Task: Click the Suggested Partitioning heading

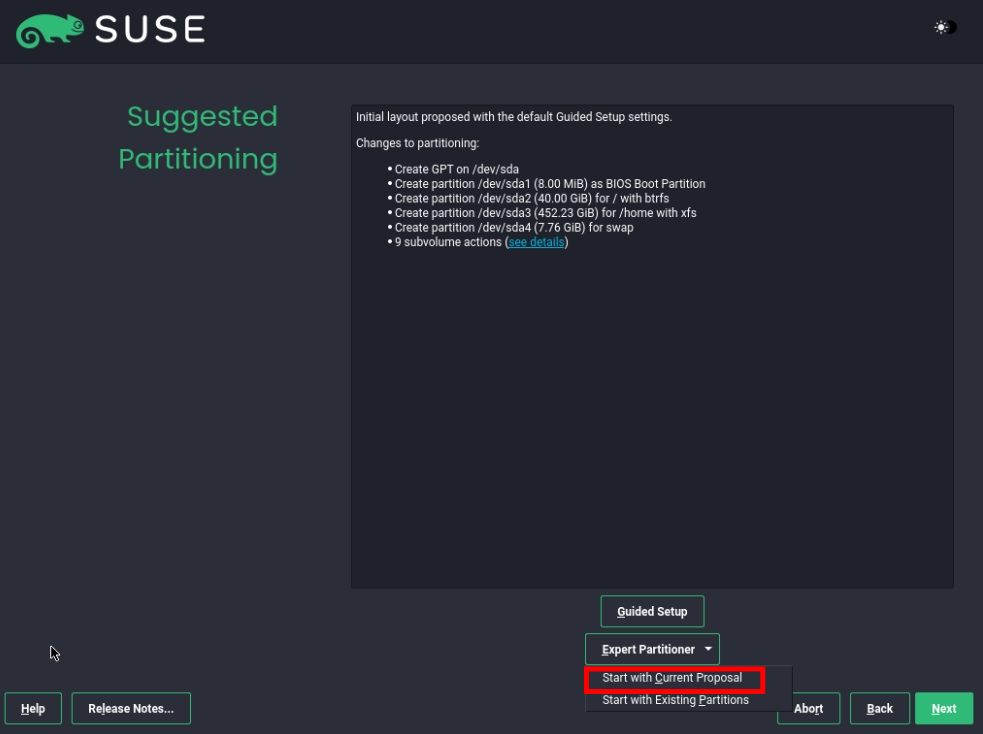Action: click(198, 137)
